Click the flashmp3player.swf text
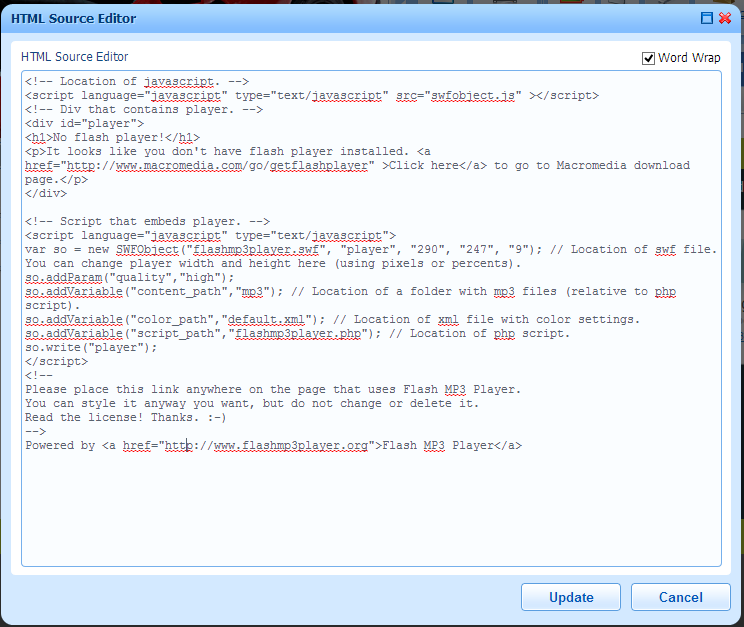The height and width of the screenshot is (627, 744). coord(256,250)
